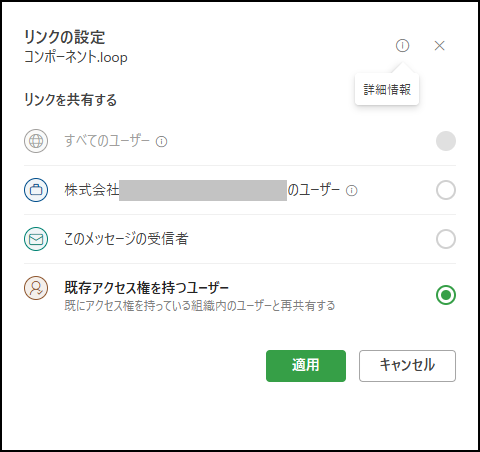The width and height of the screenshot is (480, 452).
Task: Click the briefcase icon for company users
Action: point(36,190)
